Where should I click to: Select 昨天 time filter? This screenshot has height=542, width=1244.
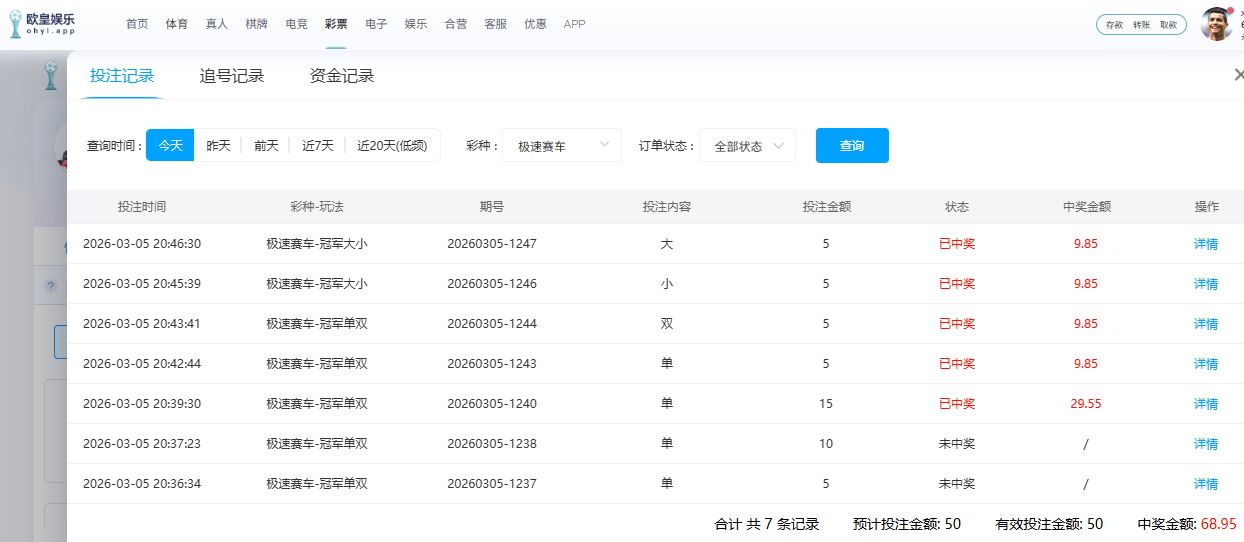pyautogui.click(x=218, y=145)
